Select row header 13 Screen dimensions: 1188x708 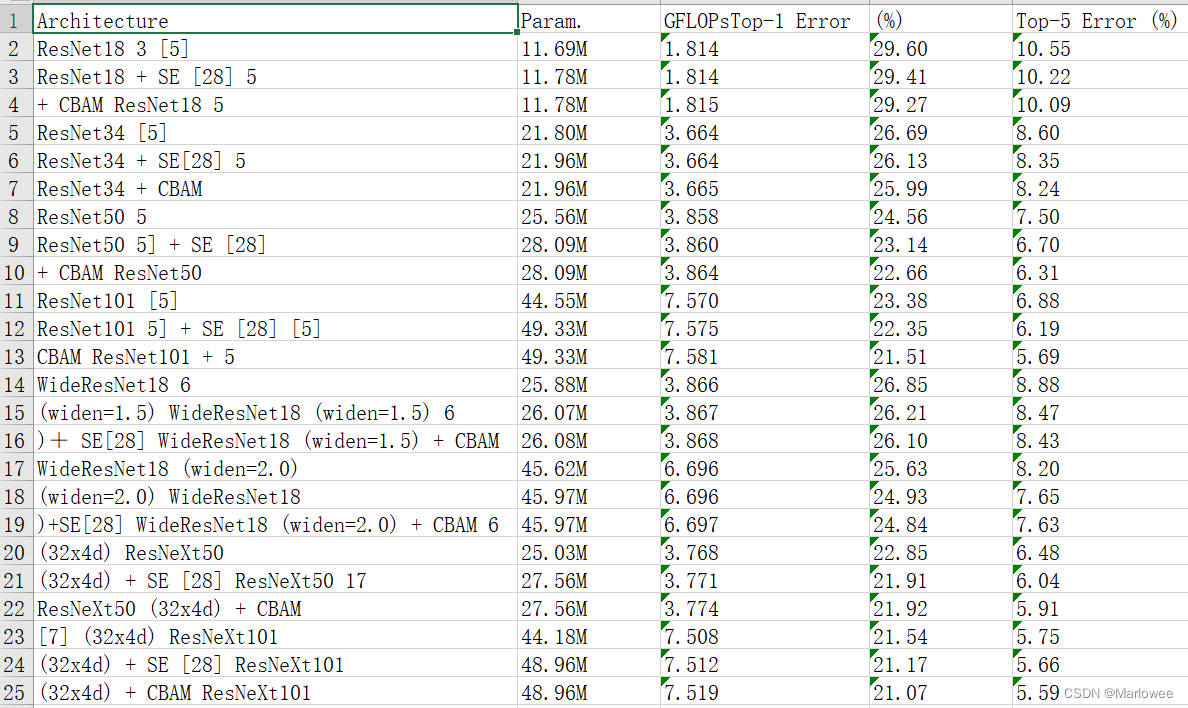[x=16, y=356]
